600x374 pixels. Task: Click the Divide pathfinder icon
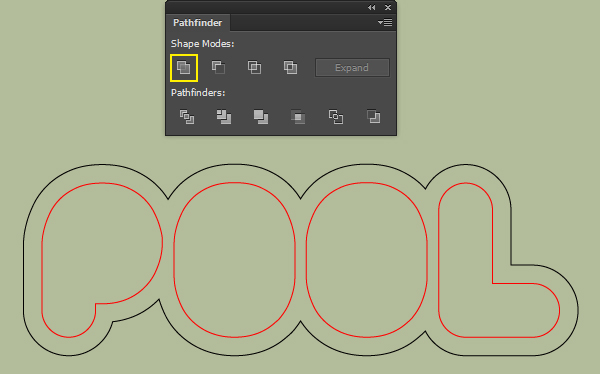(187, 117)
